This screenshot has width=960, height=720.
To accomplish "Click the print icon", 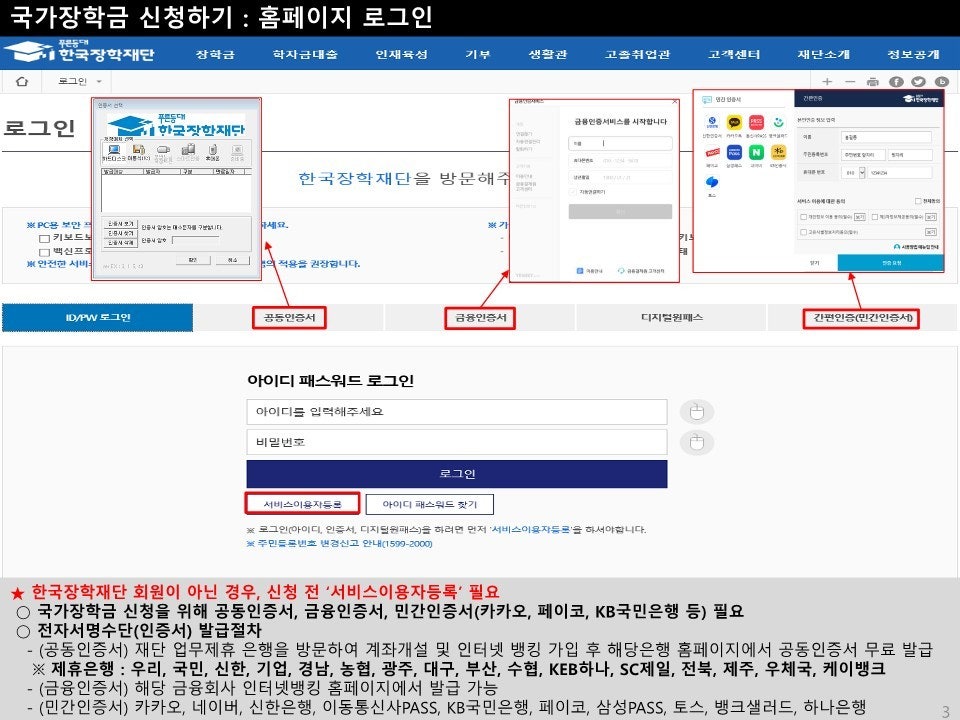I will click(872, 81).
